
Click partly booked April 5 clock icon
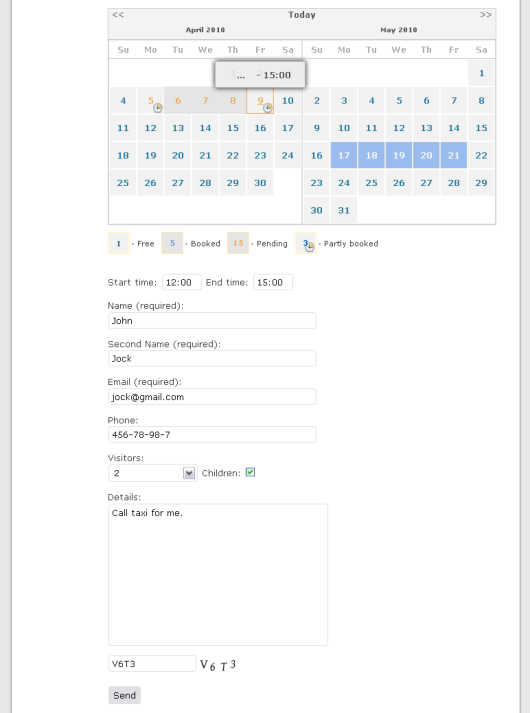[158, 108]
